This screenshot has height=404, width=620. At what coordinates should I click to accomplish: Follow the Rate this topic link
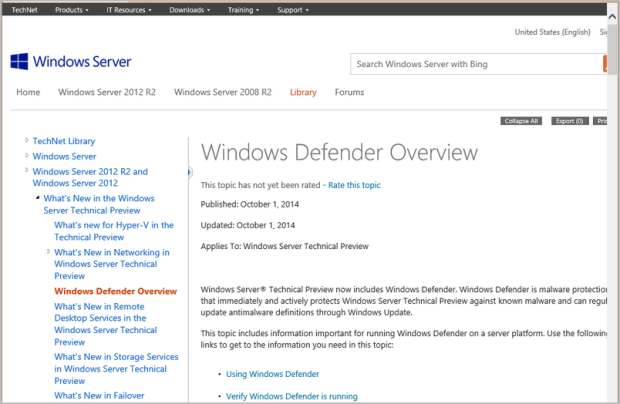[354, 185]
